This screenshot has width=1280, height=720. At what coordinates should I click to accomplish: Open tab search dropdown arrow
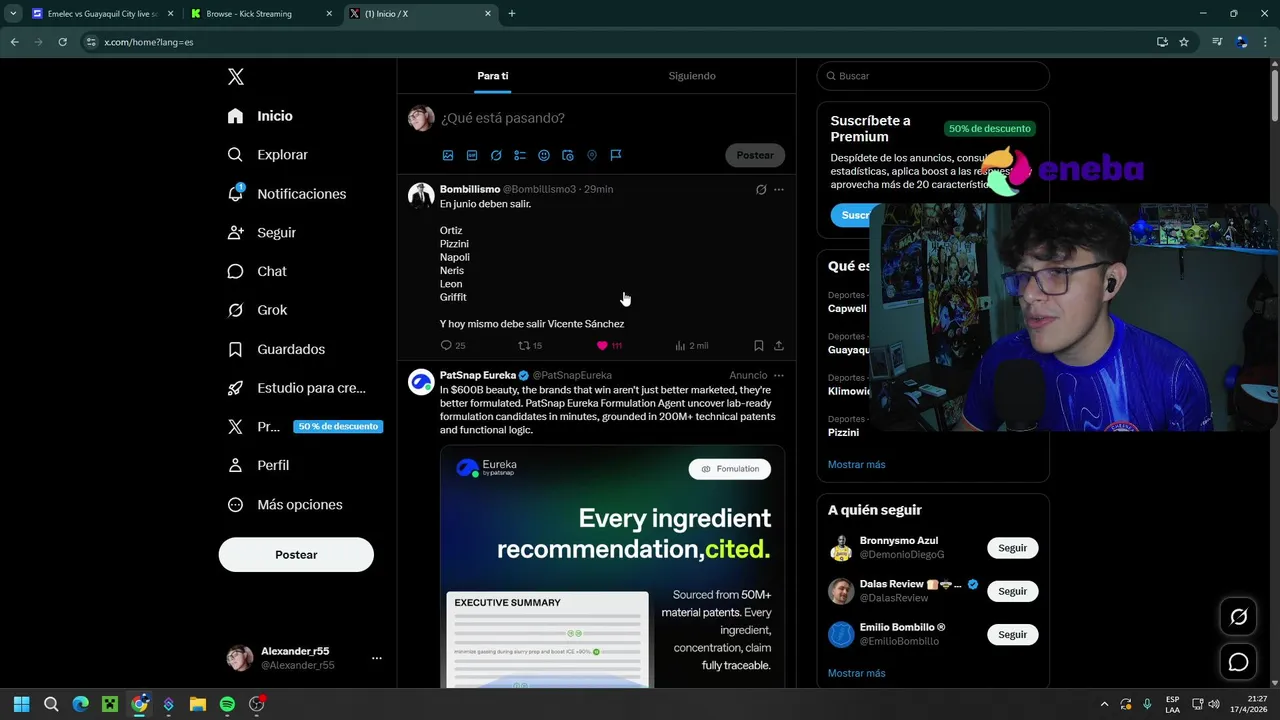click(13, 14)
